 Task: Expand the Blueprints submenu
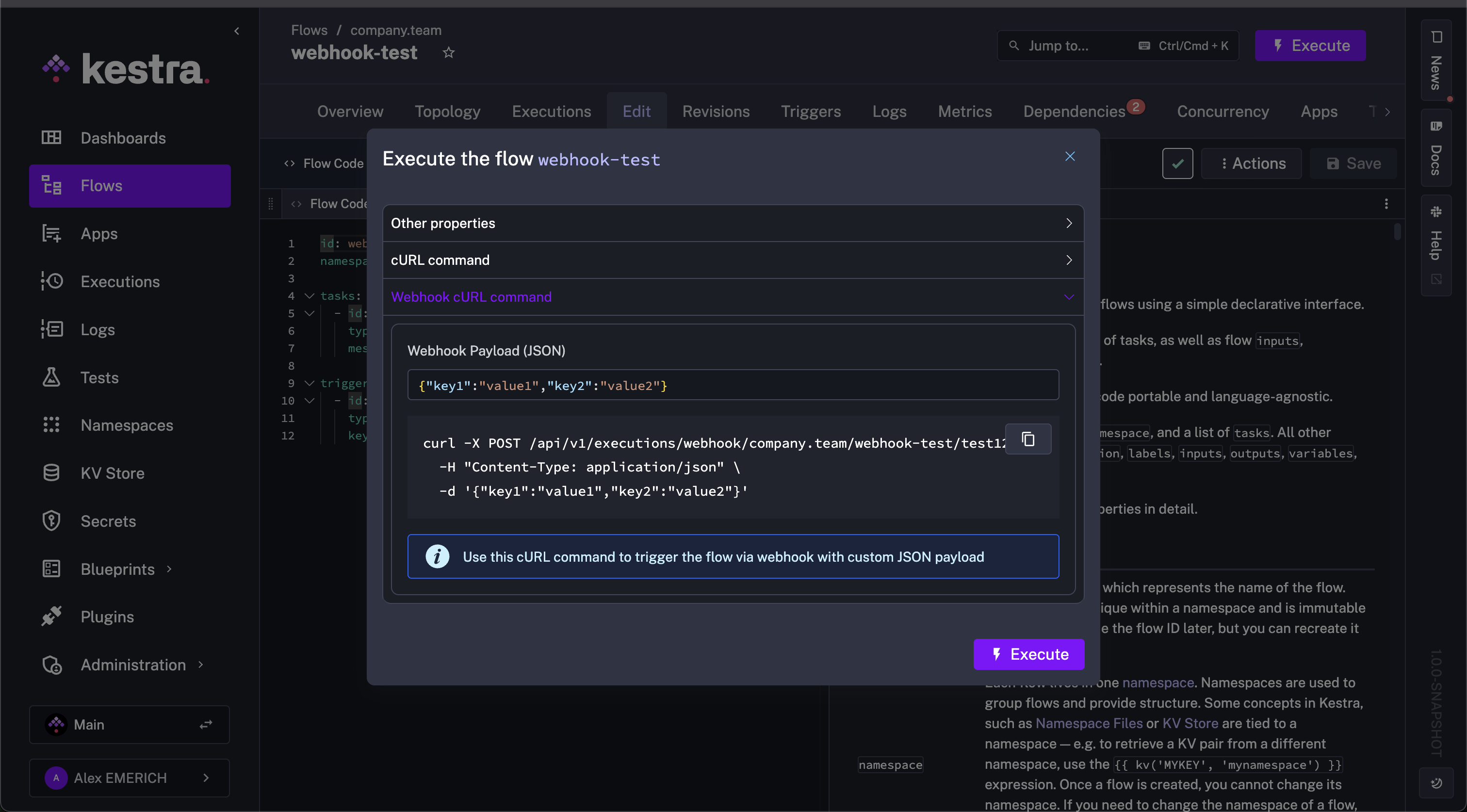[130, 569]
